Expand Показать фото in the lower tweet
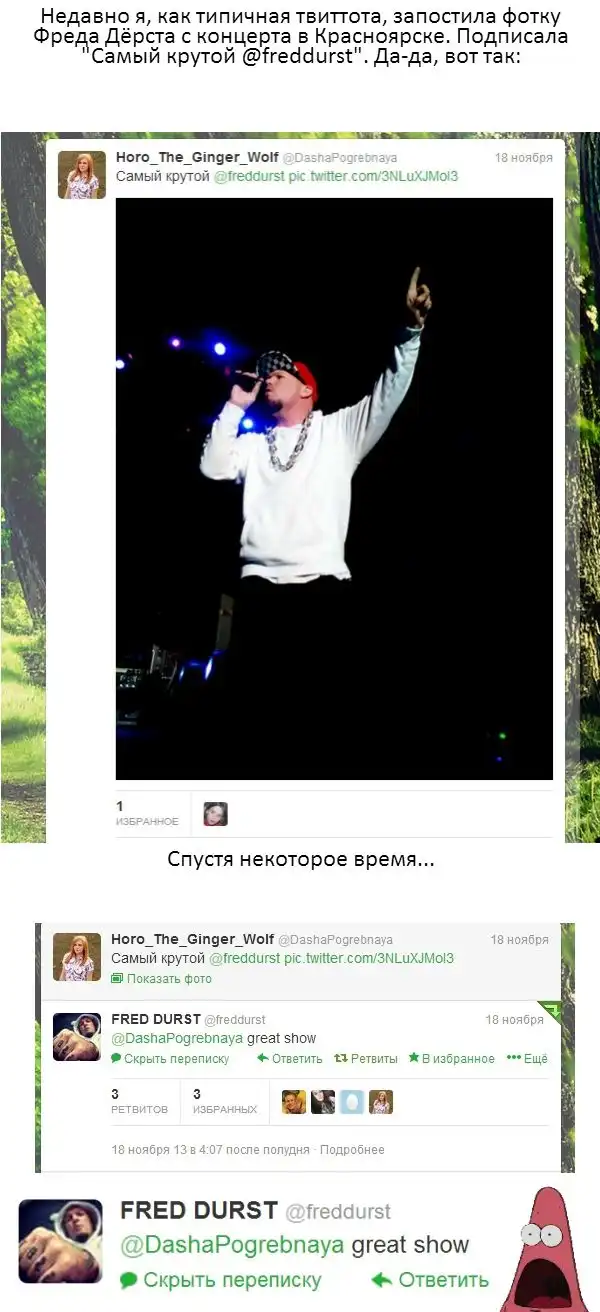 pyautogui.click(x=161, y=979)
